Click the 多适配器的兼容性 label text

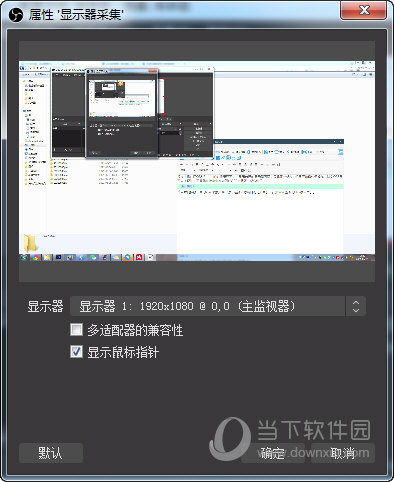click(x=135, y=330)
